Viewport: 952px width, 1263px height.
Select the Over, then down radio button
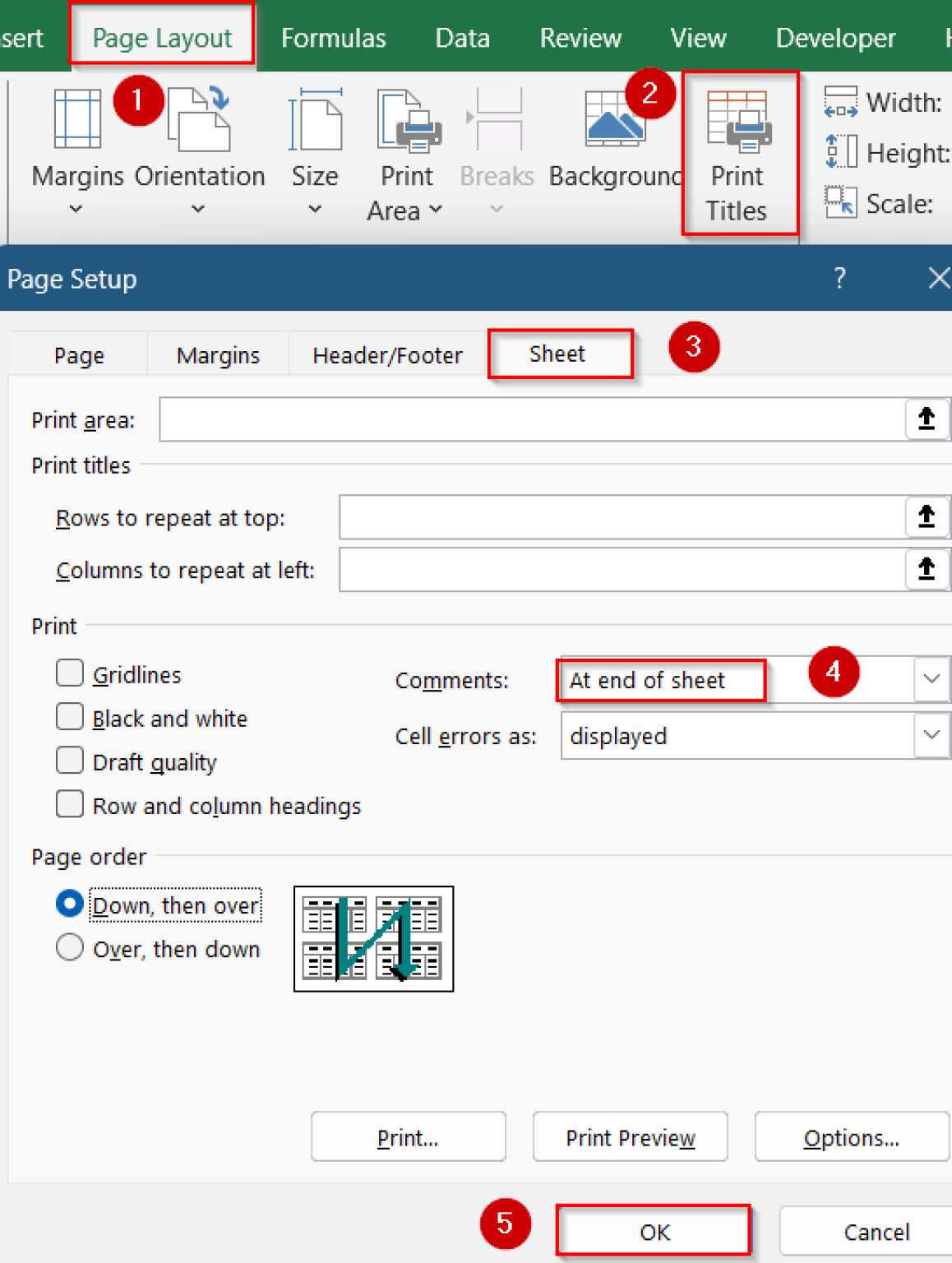tap(70, 947)
